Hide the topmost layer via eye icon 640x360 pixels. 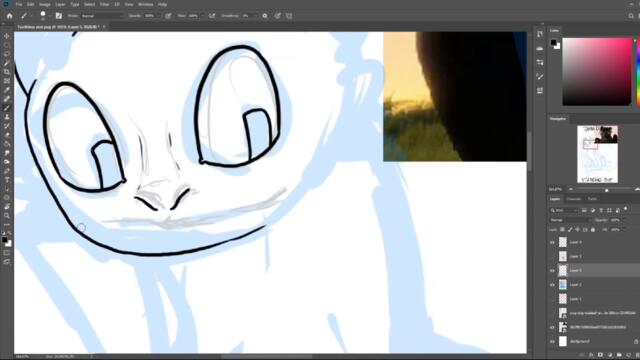[552, 242]
